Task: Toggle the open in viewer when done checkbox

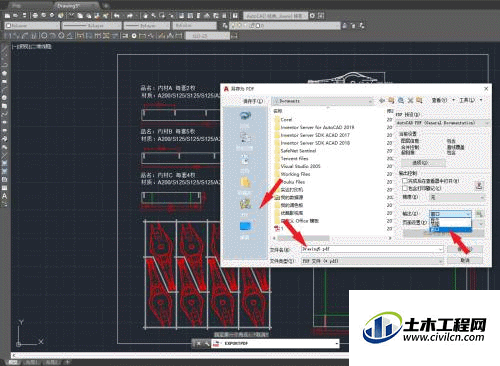Action: [405, 181]
